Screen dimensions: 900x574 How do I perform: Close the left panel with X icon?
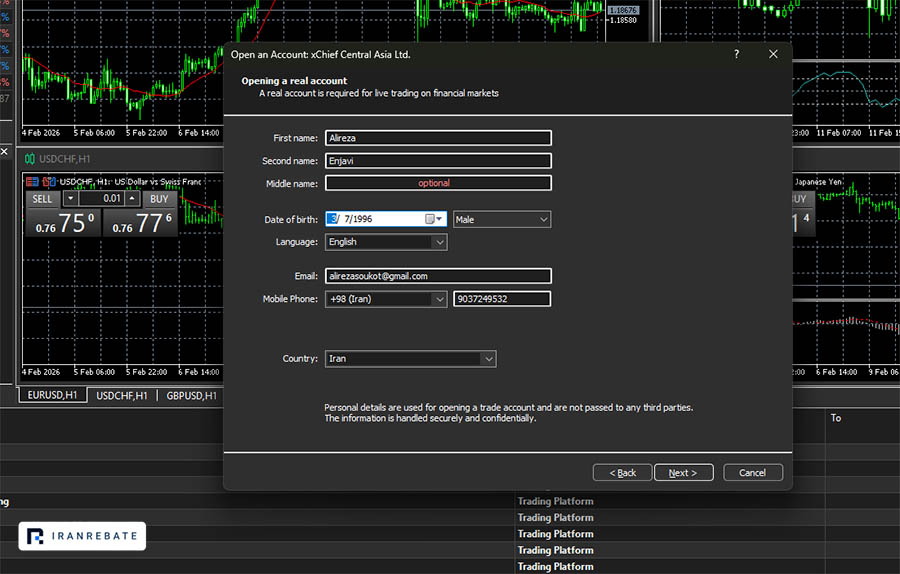point(4,152)
